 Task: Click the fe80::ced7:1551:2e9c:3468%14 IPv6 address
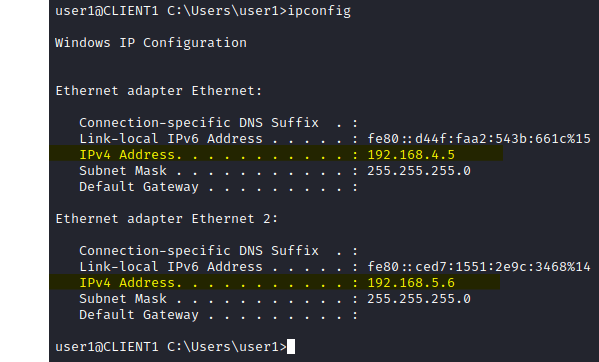pos(479,267)
